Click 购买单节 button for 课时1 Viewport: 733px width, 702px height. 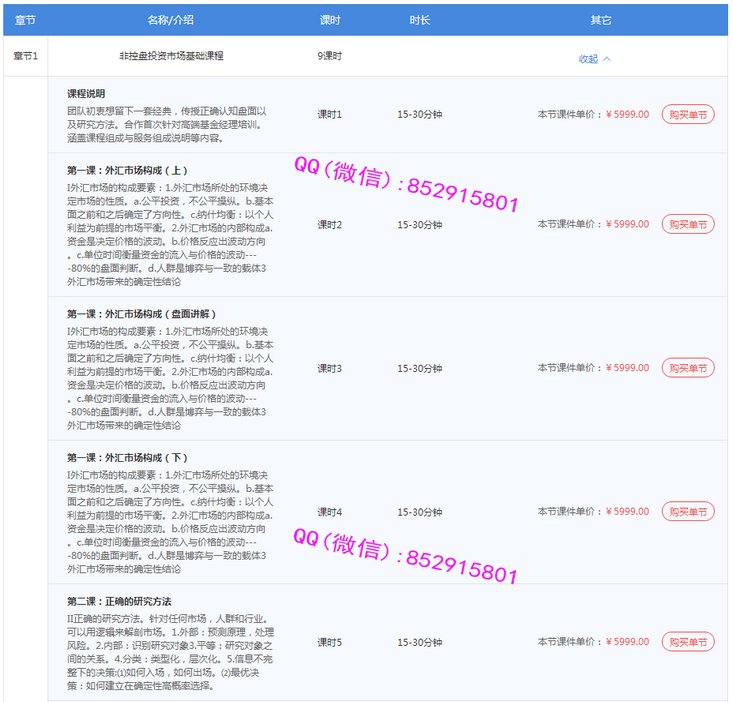(x=688, y=114)
